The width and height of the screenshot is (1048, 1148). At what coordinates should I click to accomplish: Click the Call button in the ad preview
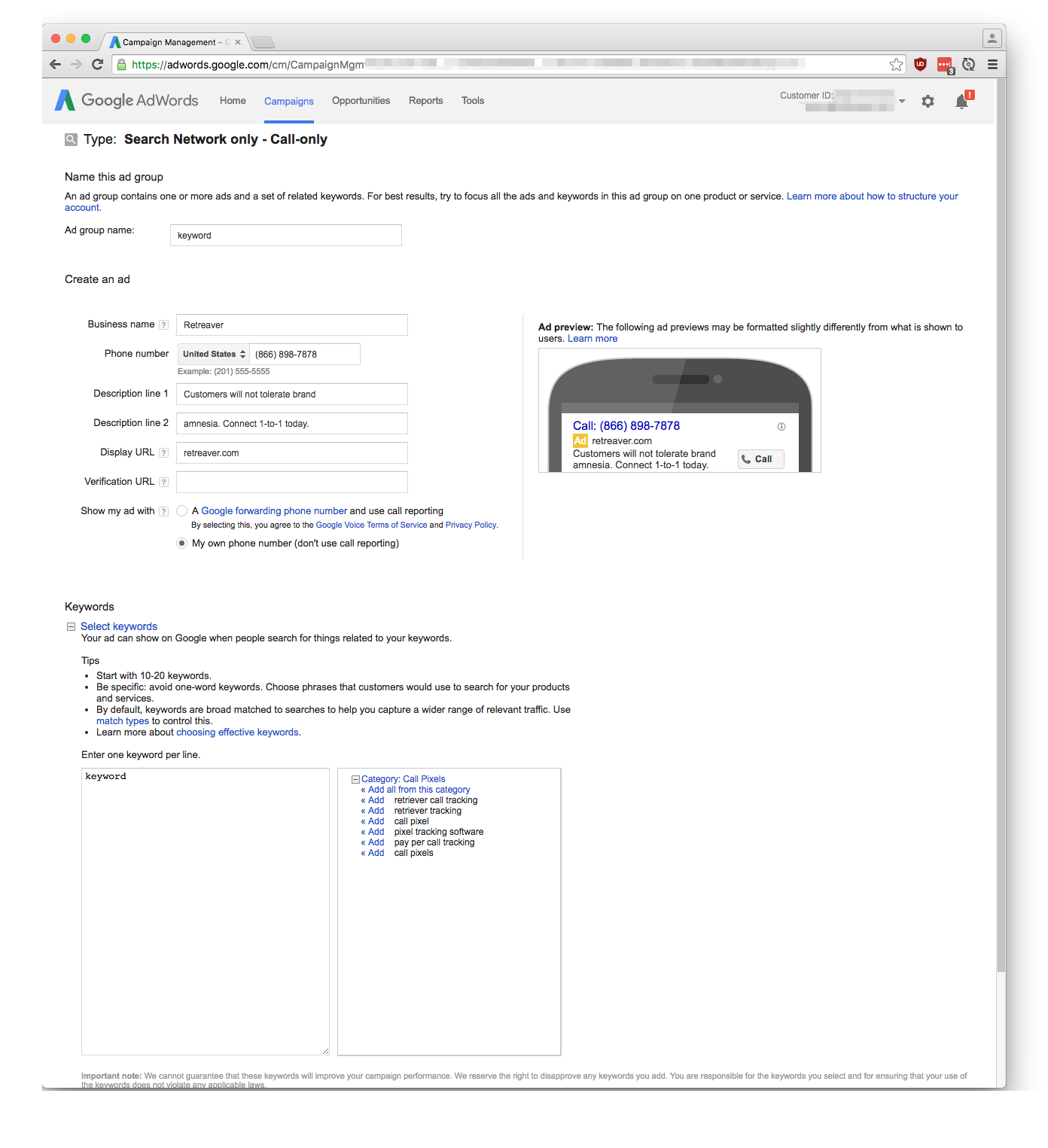point(760,459)
